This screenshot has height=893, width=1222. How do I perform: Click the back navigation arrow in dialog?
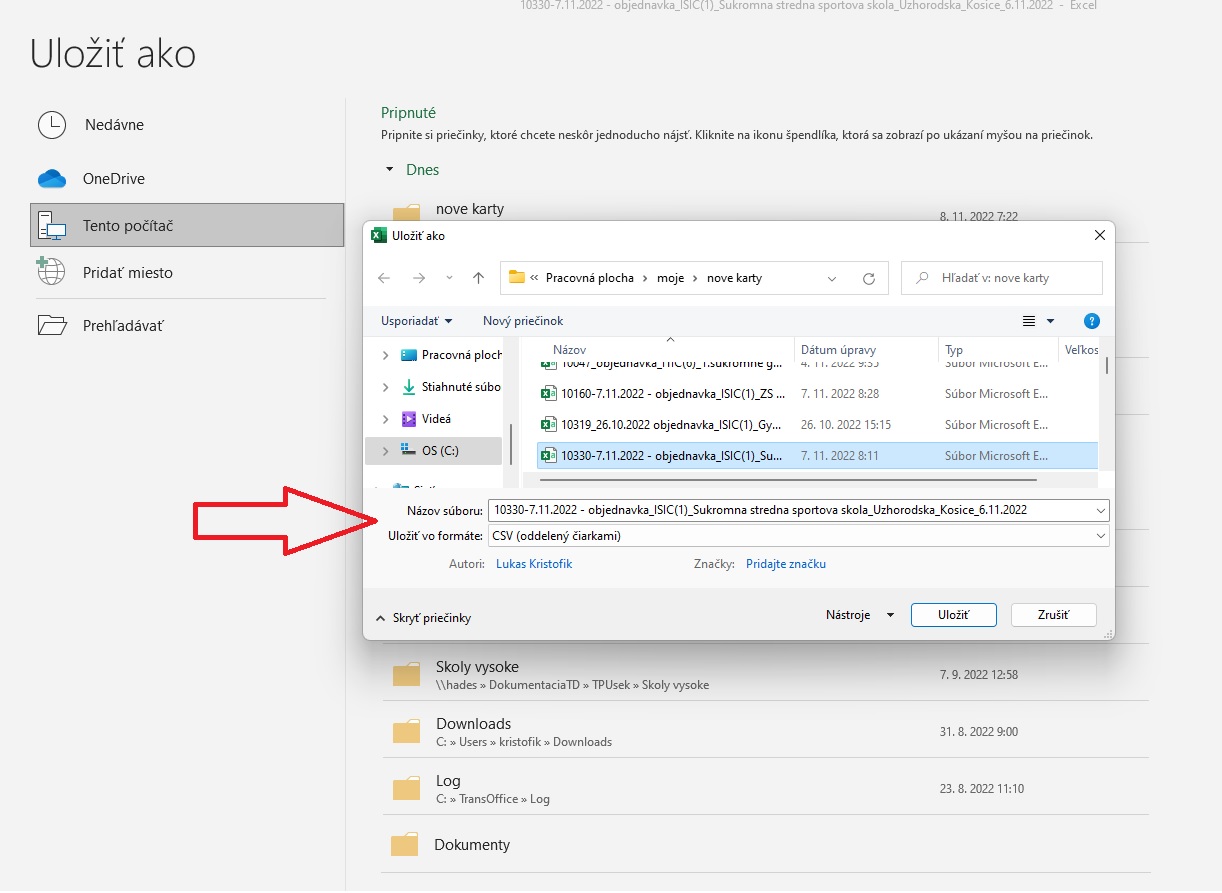(384, 278)
